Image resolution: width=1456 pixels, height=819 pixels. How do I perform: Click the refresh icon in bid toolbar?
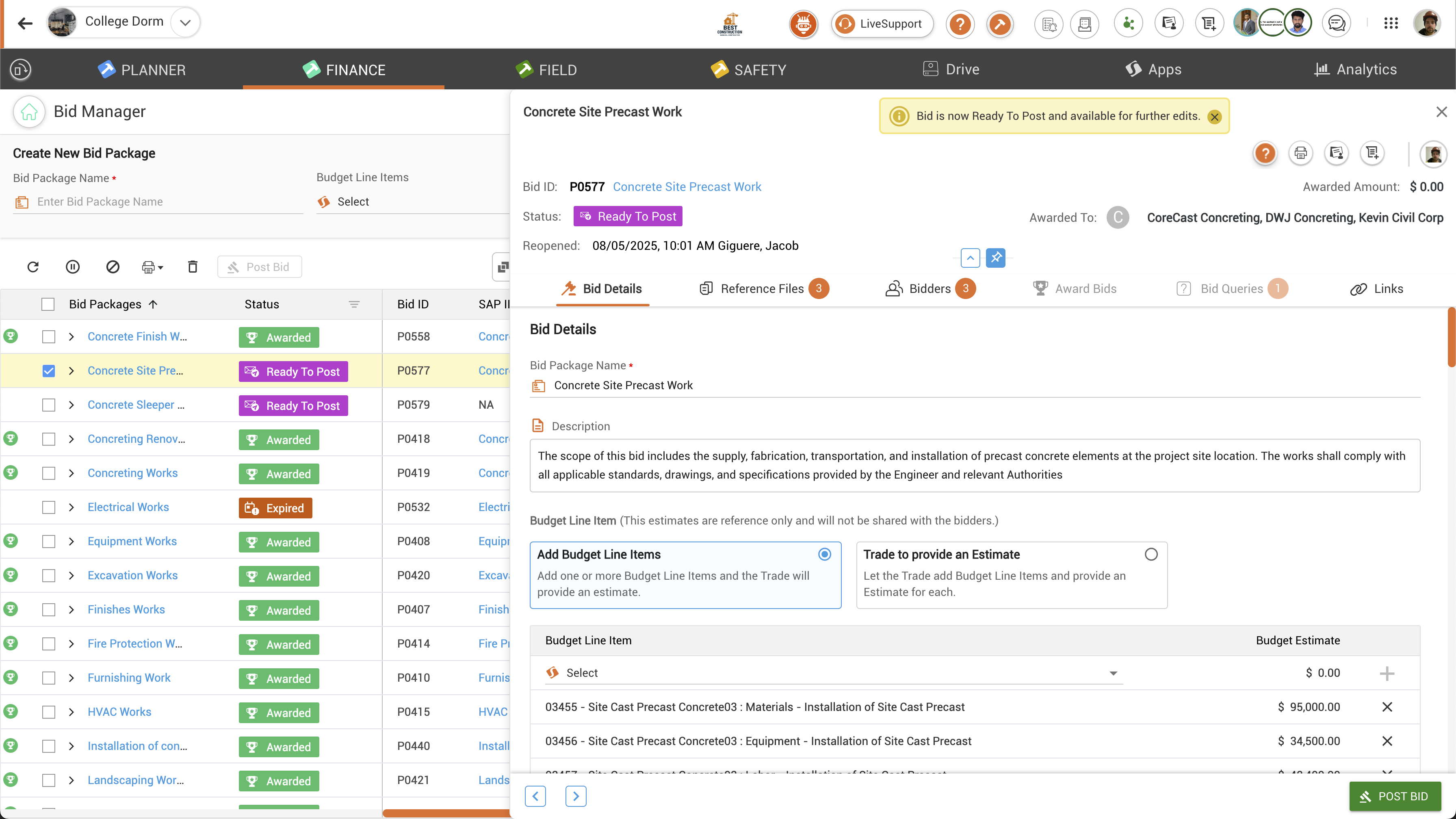(33, 267)
